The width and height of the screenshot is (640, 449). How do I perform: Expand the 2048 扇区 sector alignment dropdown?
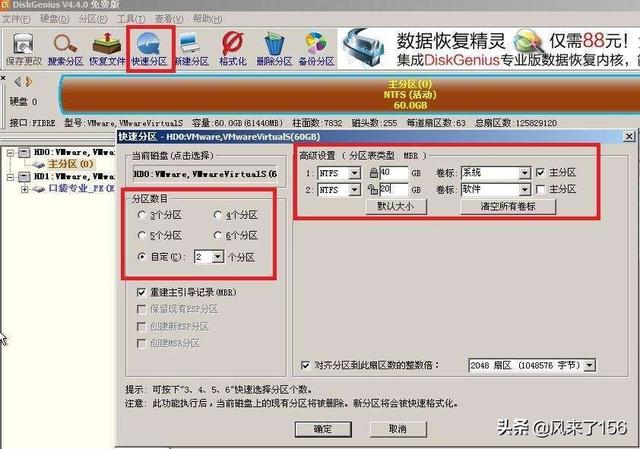(x=589, y=366)
